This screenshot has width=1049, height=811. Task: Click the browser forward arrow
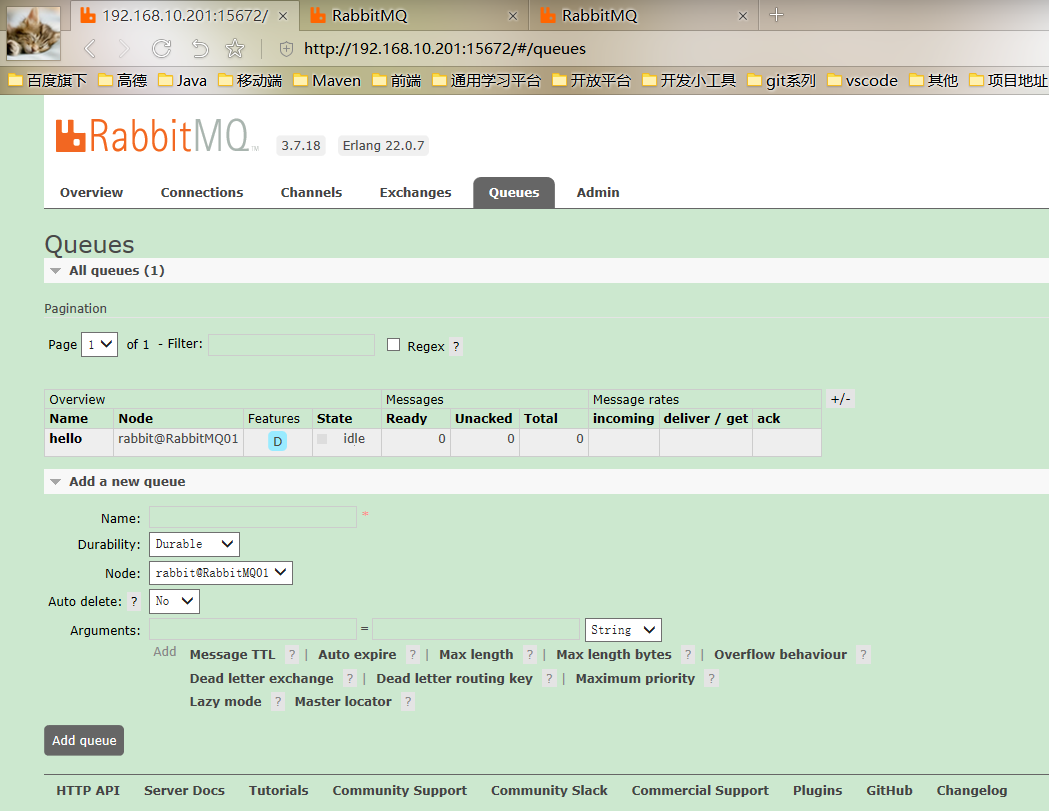[124, 49]
